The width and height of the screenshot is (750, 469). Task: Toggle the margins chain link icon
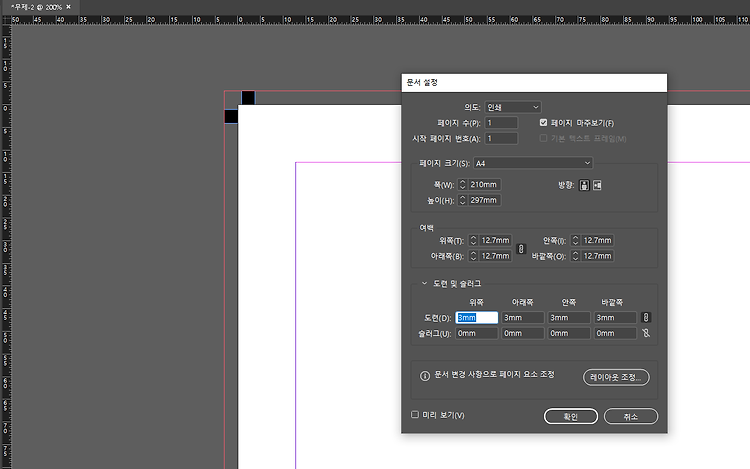[x=521, y=249]
